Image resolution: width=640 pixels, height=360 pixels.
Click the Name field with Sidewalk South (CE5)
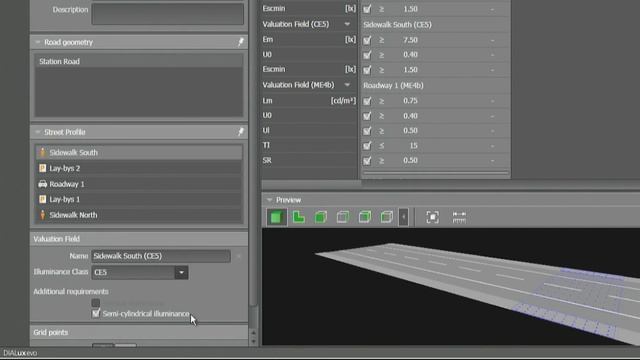pyautogui.click(x=161, y=256)
